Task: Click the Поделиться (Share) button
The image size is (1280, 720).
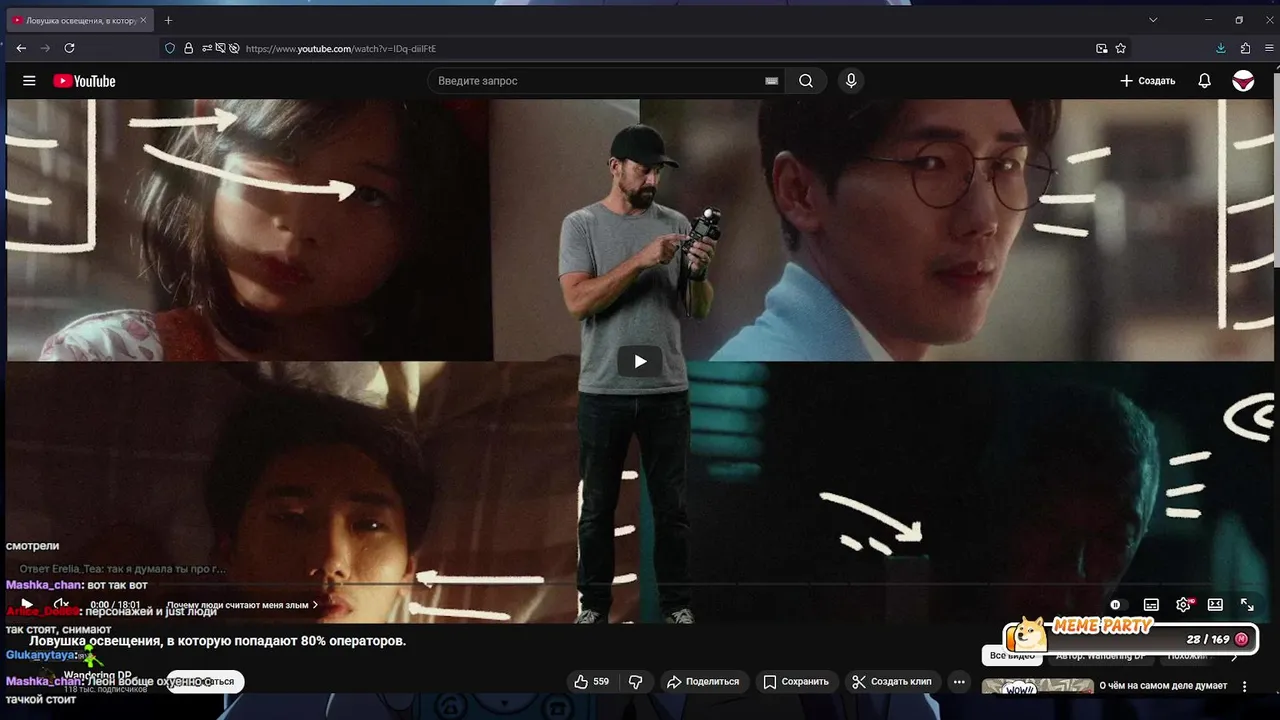Action: (x=703, y=682)
